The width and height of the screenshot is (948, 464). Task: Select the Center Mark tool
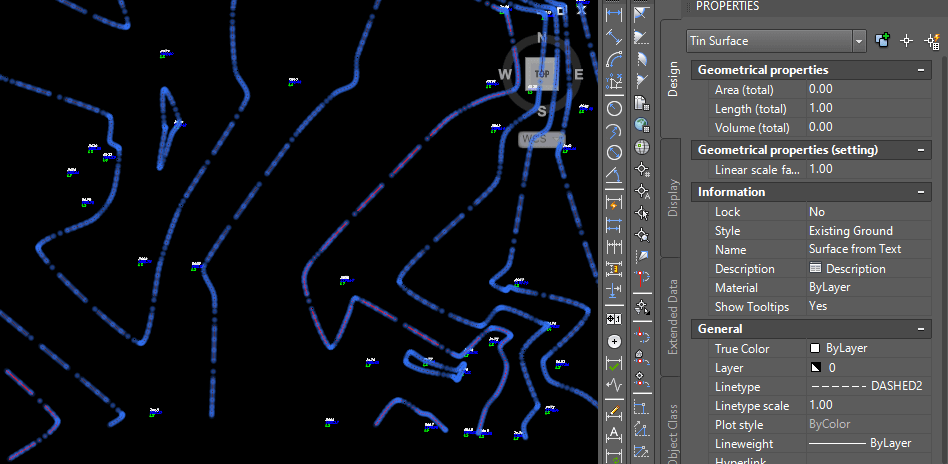point(614,341)
